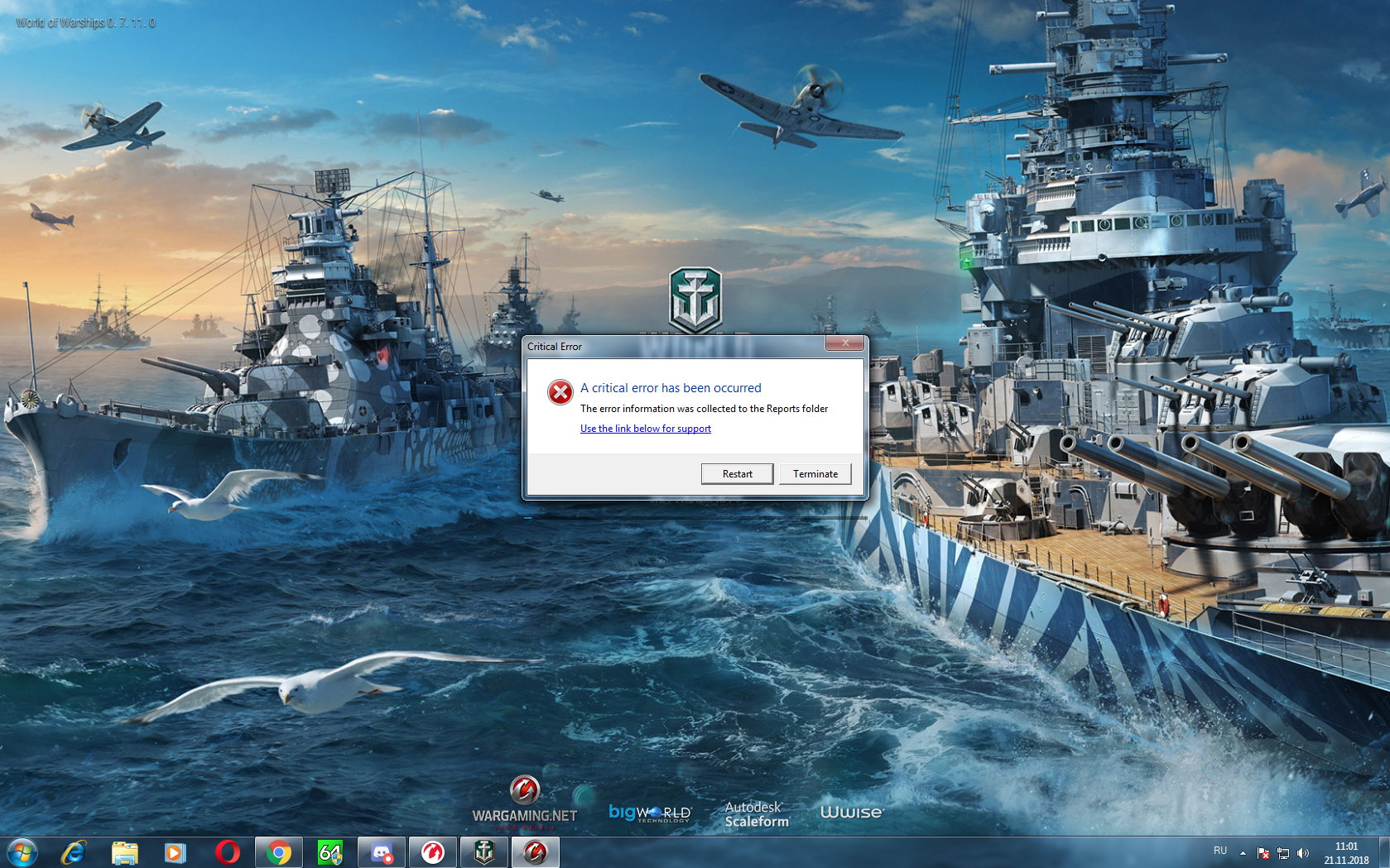Open the RU input language selector
Viewport: 1390px width, 868px height.
[x=1220, y=851]
